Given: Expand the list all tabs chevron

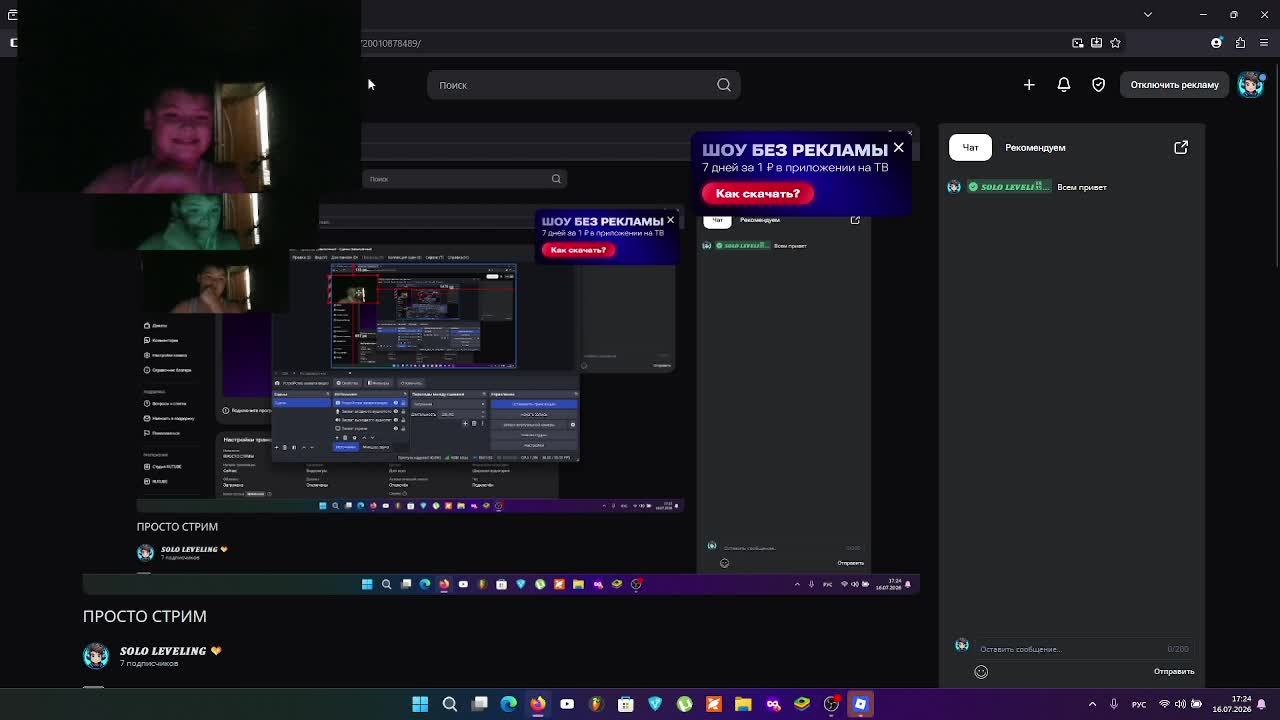Looking at the screenshot, I should (1148, 14).
